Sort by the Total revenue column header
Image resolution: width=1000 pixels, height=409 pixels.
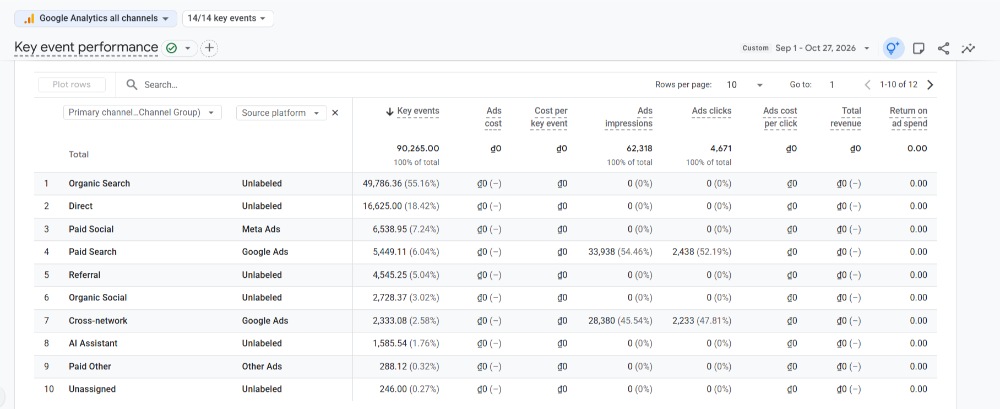[846, 117]
